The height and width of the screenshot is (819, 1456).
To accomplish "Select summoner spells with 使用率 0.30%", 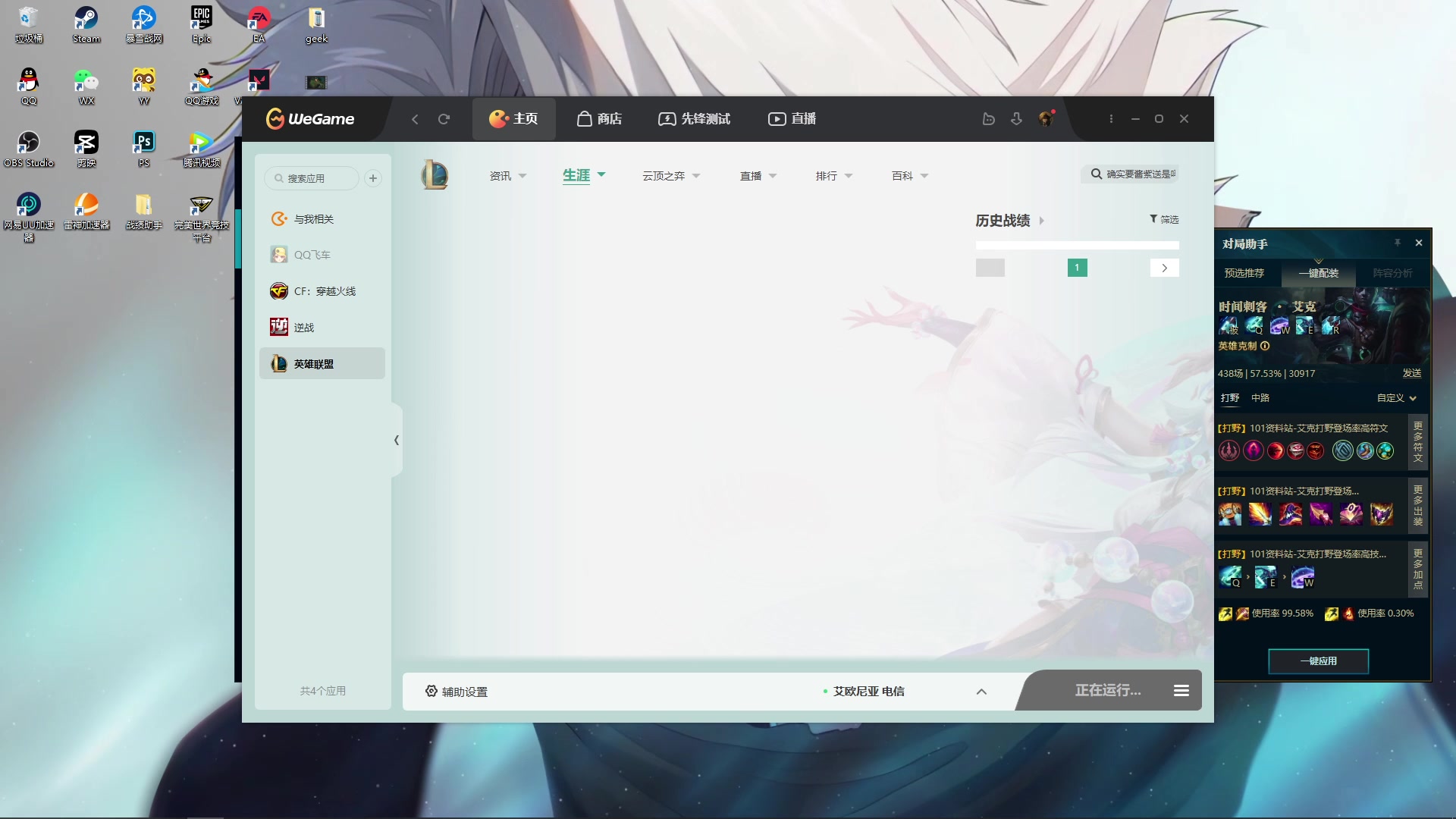I will [x=1370, y=613].
